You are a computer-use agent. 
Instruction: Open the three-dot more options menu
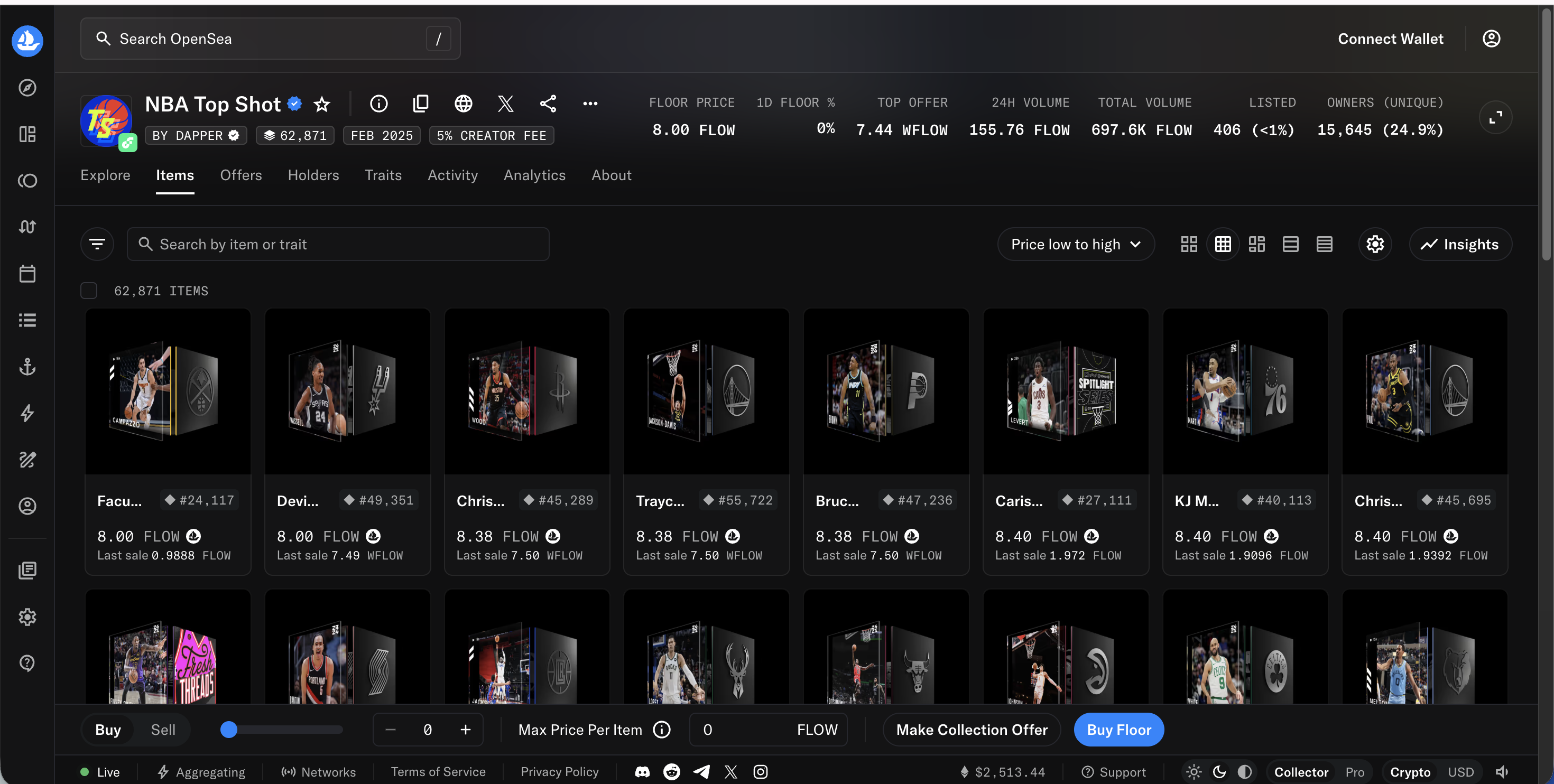pos(590,104)
